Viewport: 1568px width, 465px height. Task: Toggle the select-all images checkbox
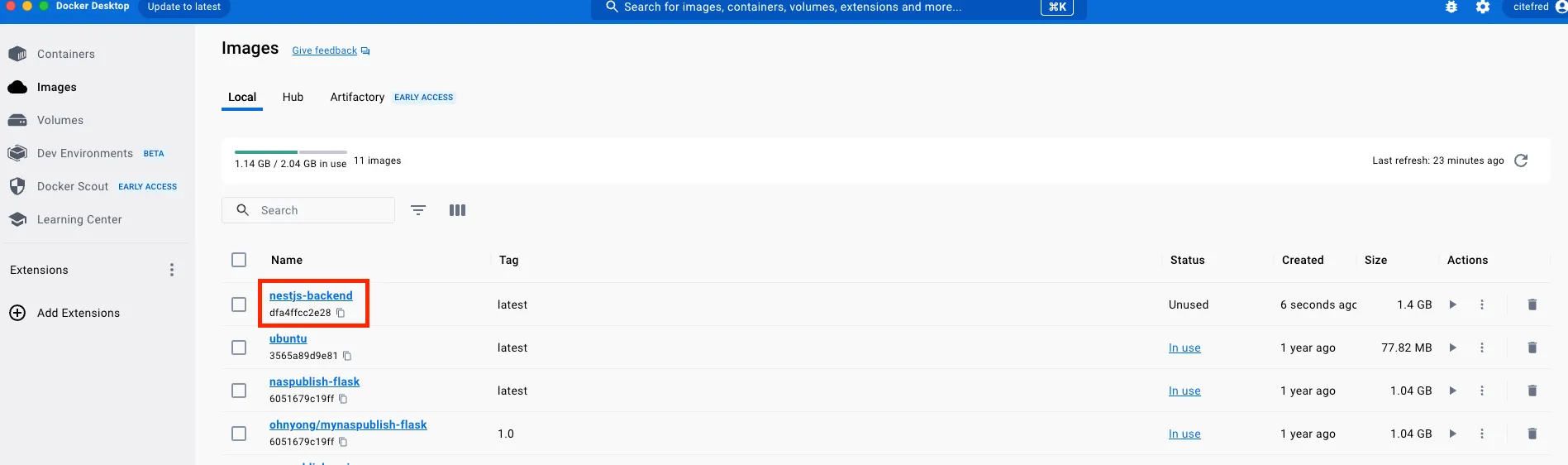239,260
